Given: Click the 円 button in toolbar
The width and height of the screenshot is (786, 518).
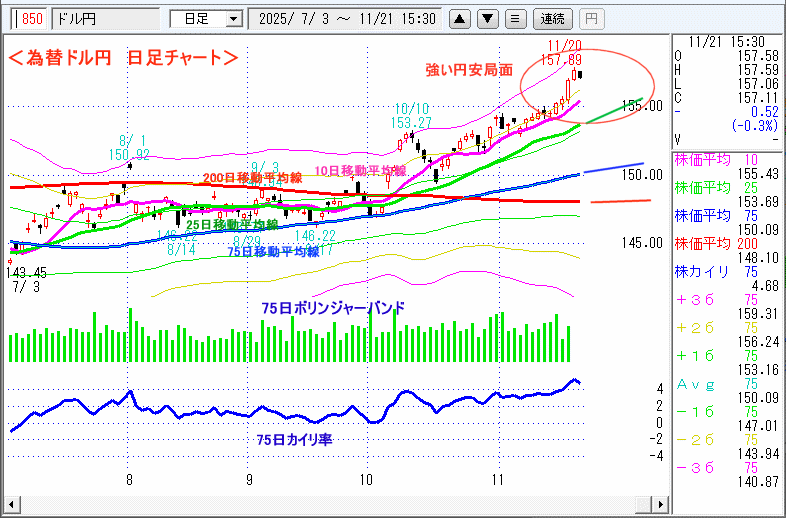Looking at the screenshot, I should point(592,18).
